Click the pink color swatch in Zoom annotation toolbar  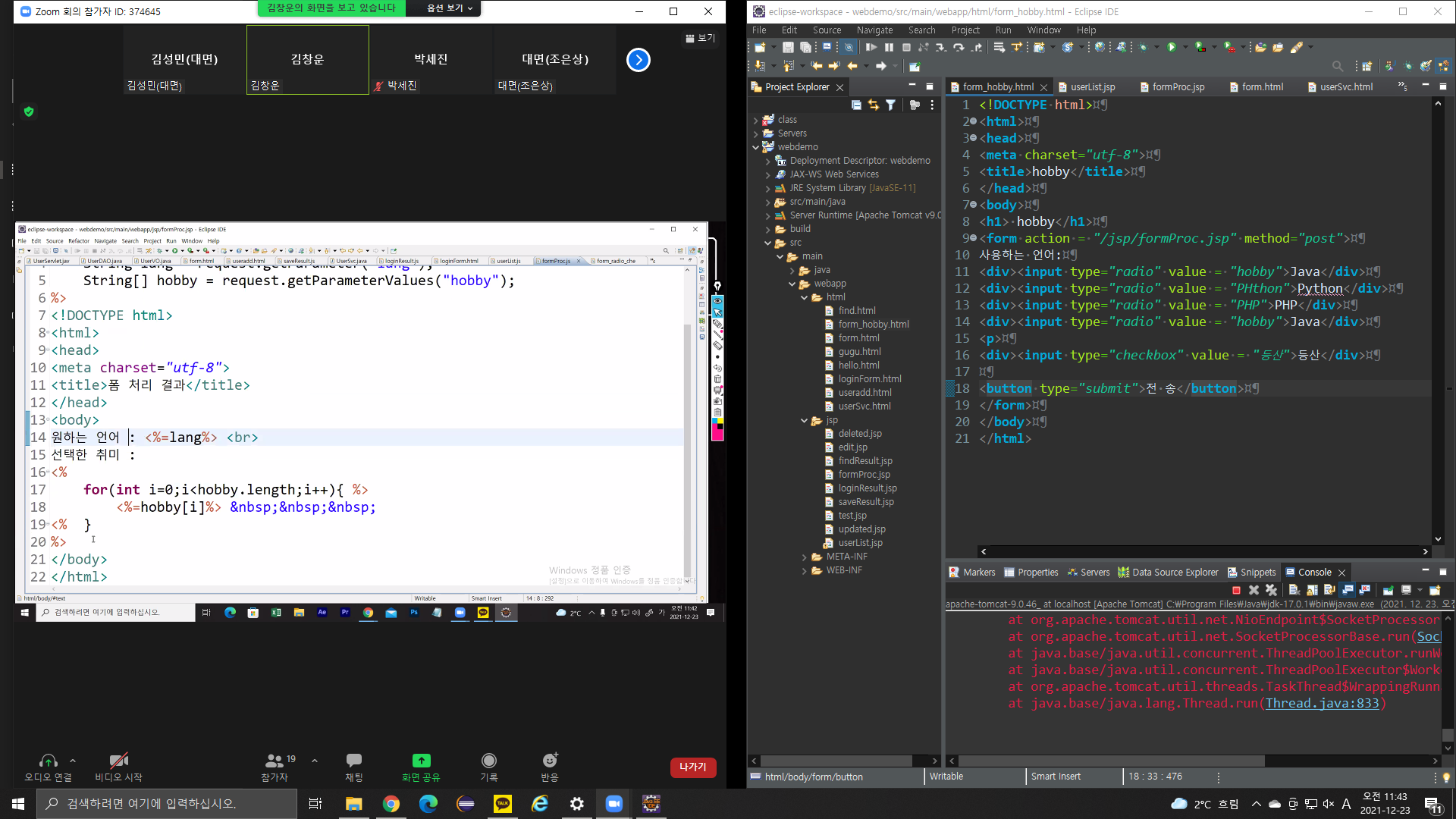click(717, 434)
